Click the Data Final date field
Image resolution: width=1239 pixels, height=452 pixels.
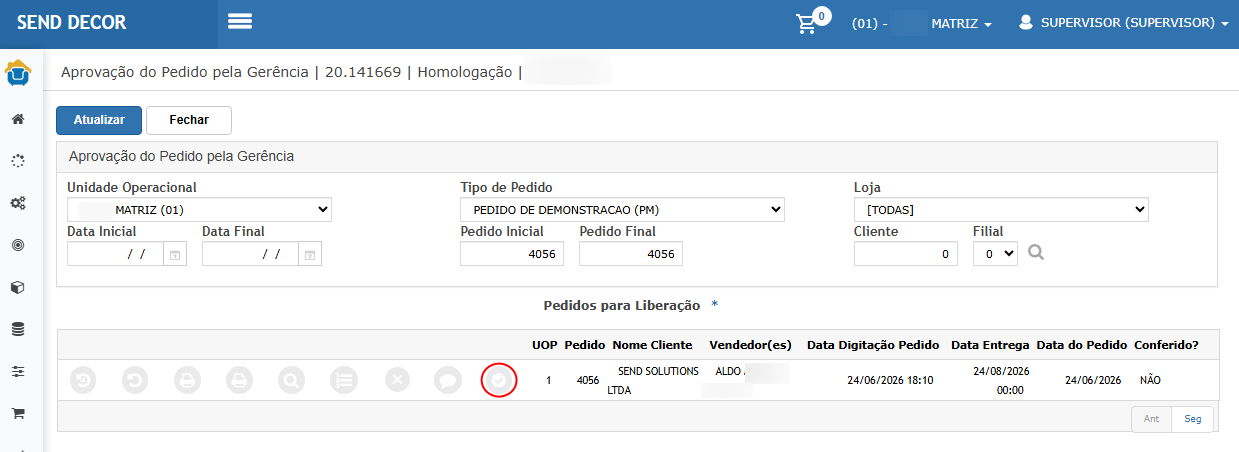tap(250, 255)
